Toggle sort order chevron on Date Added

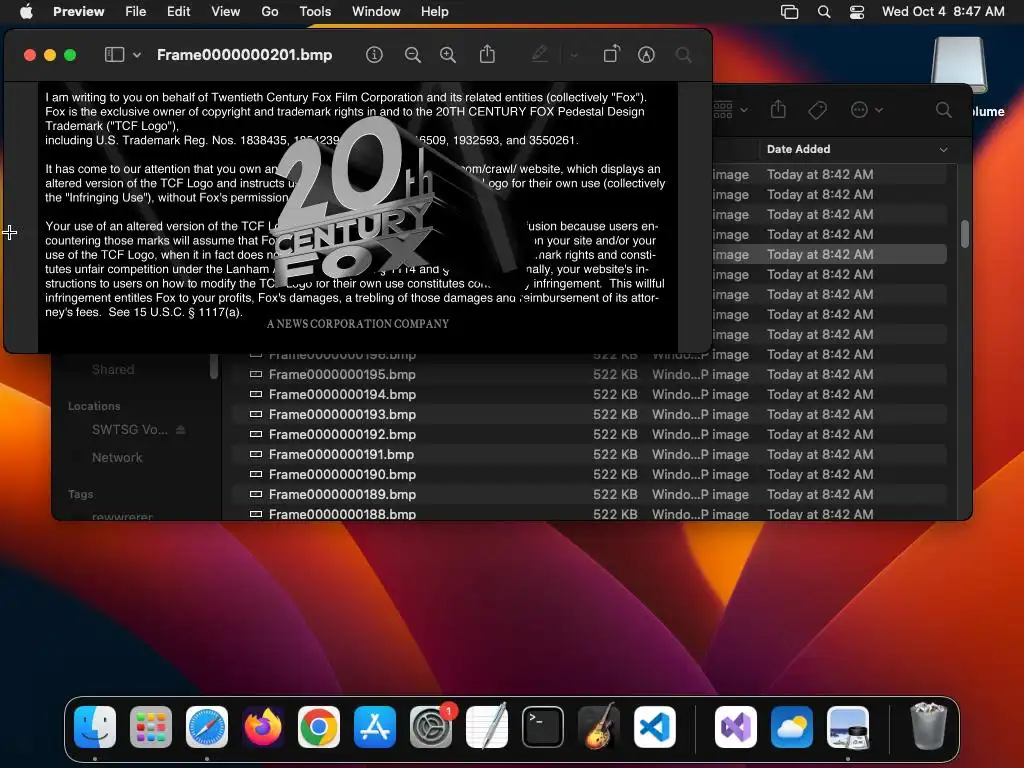click(x=943, y=150)
